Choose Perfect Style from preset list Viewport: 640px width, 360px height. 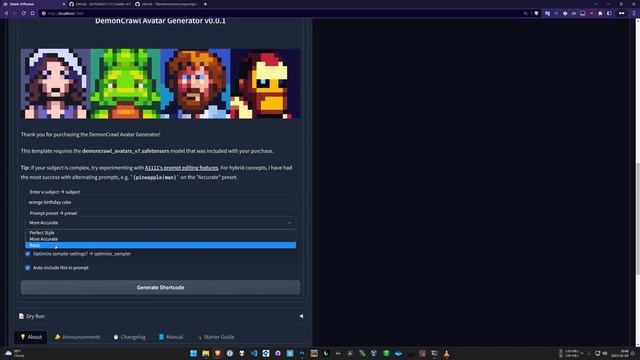tap(160, 233)
